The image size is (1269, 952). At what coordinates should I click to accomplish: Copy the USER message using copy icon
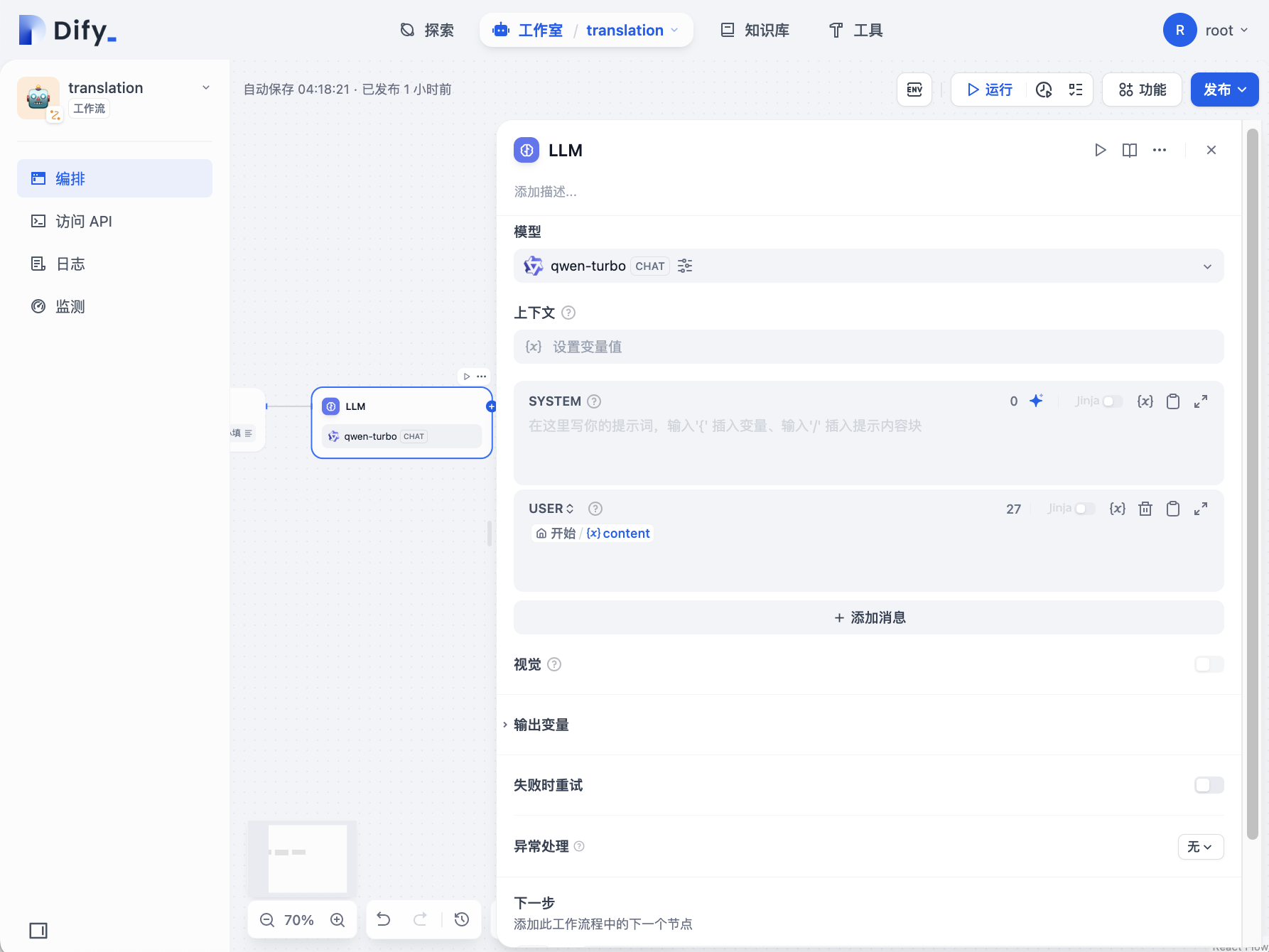tap(1173, 509)
